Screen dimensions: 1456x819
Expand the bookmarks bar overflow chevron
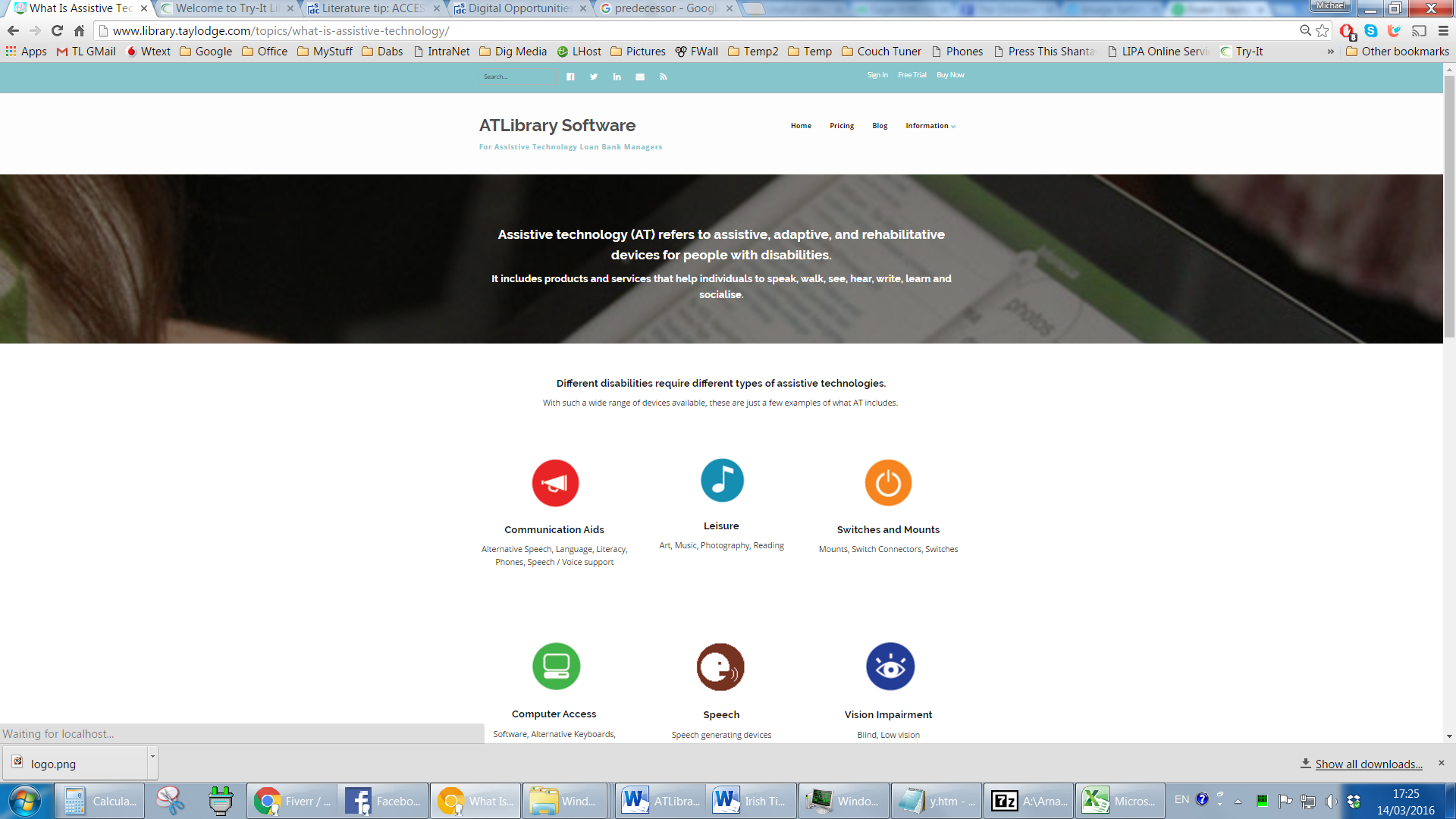(x=1330, y=52)
